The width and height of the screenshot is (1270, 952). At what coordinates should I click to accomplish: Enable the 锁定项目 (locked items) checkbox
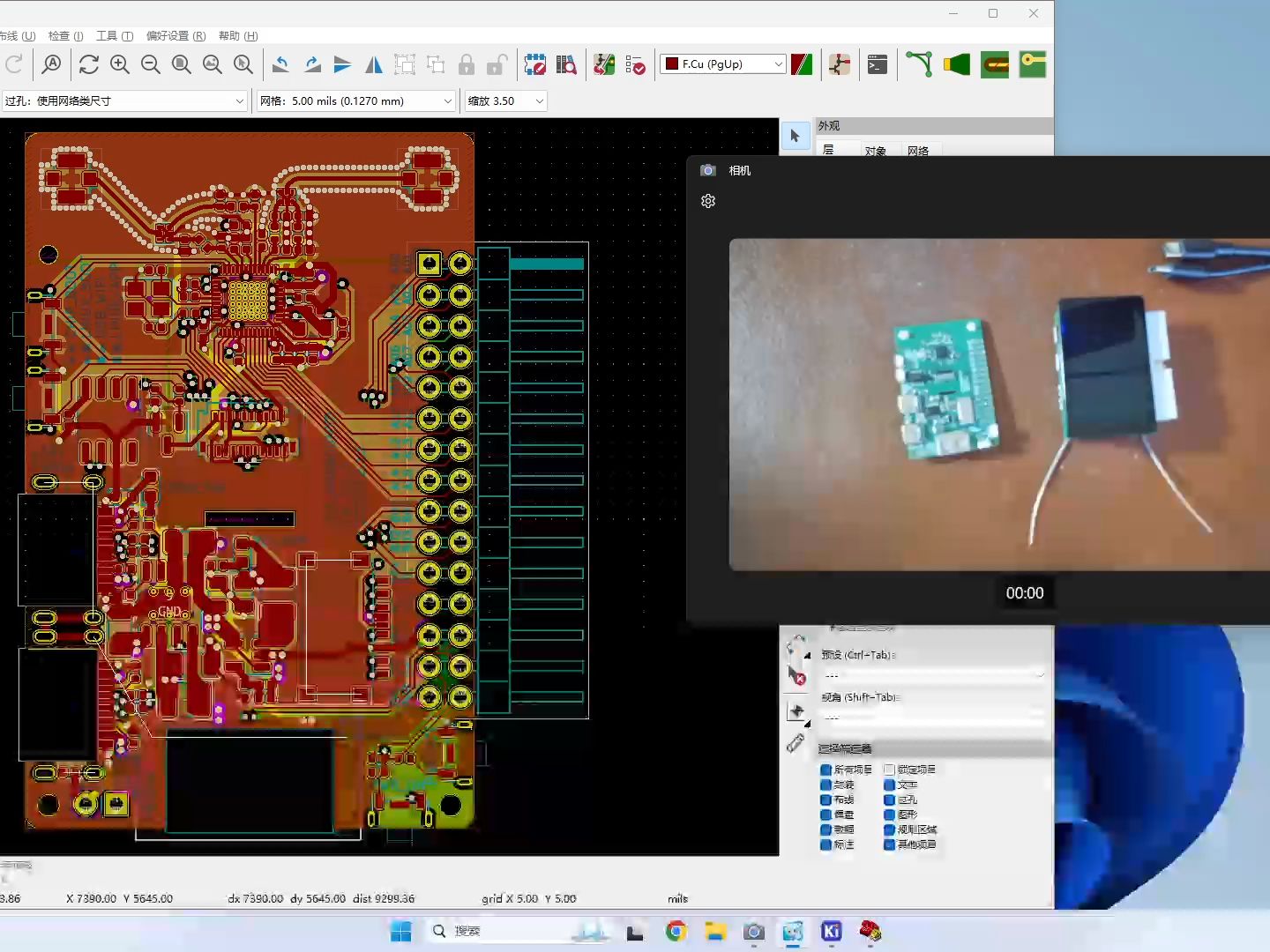[x=889, y=770]
